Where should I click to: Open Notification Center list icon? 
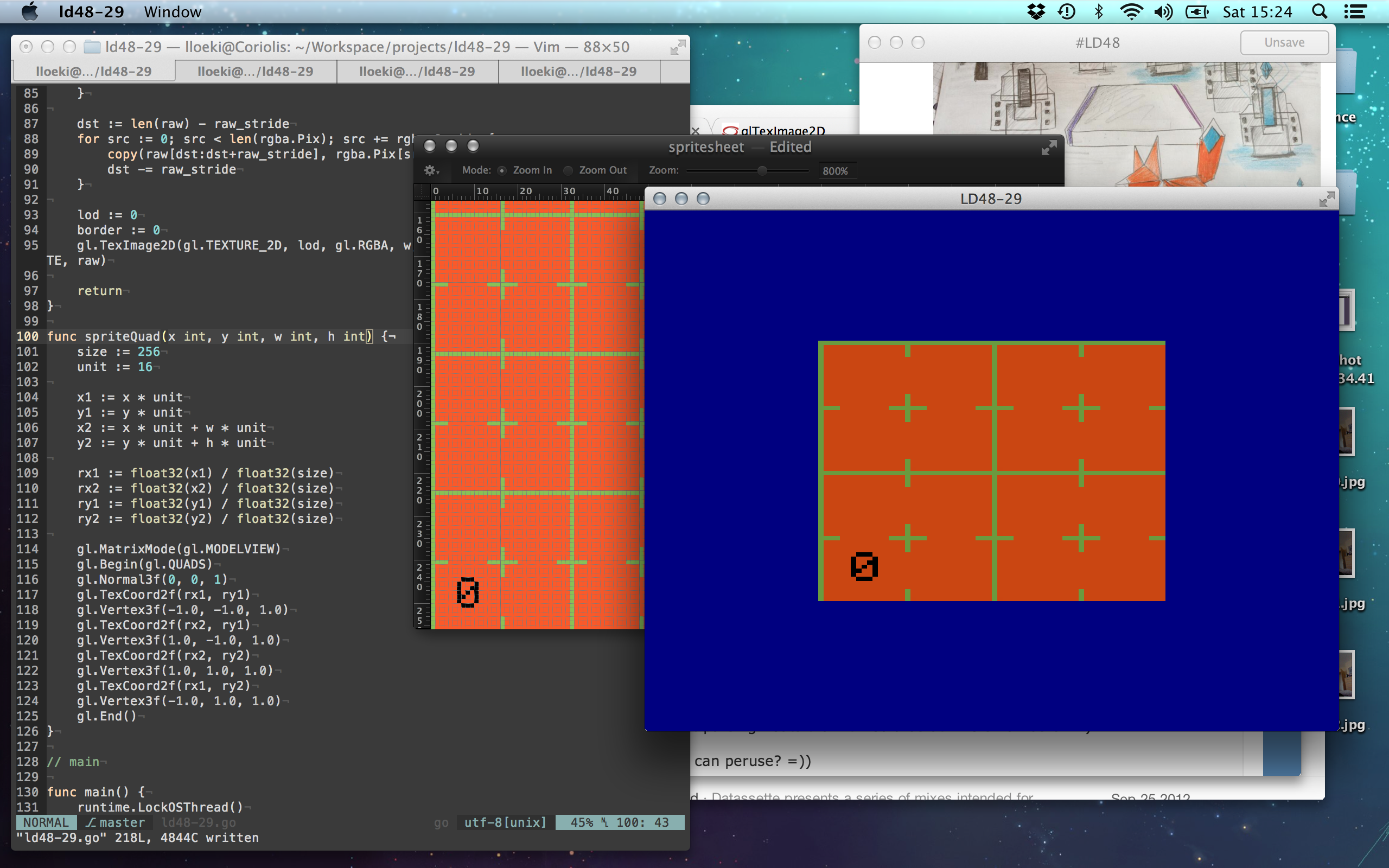pyautogui.click(x=1355, y=12)
